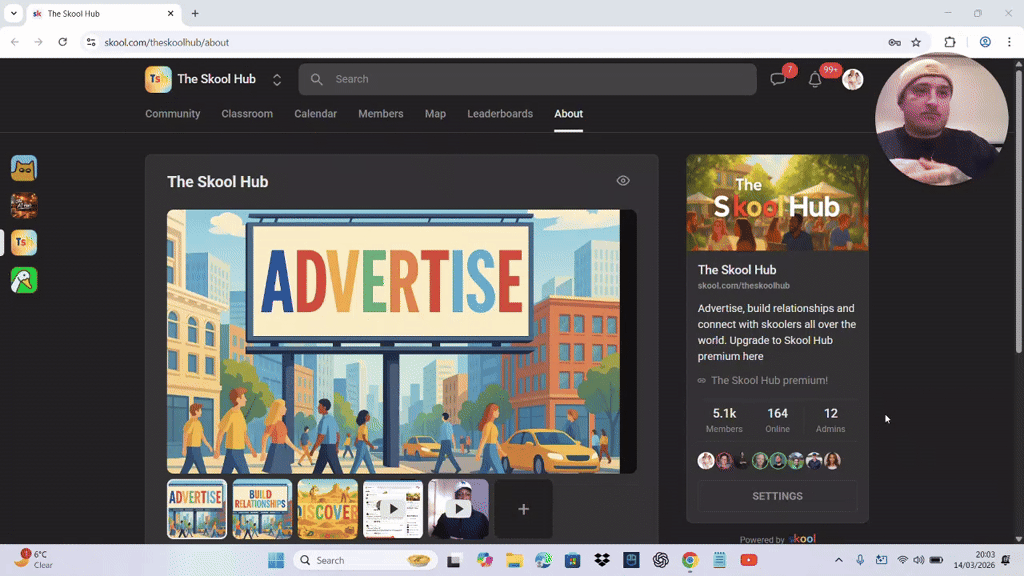Click the search field in Skool
The image size is (1024, 576).
click(x=528, y=79)
